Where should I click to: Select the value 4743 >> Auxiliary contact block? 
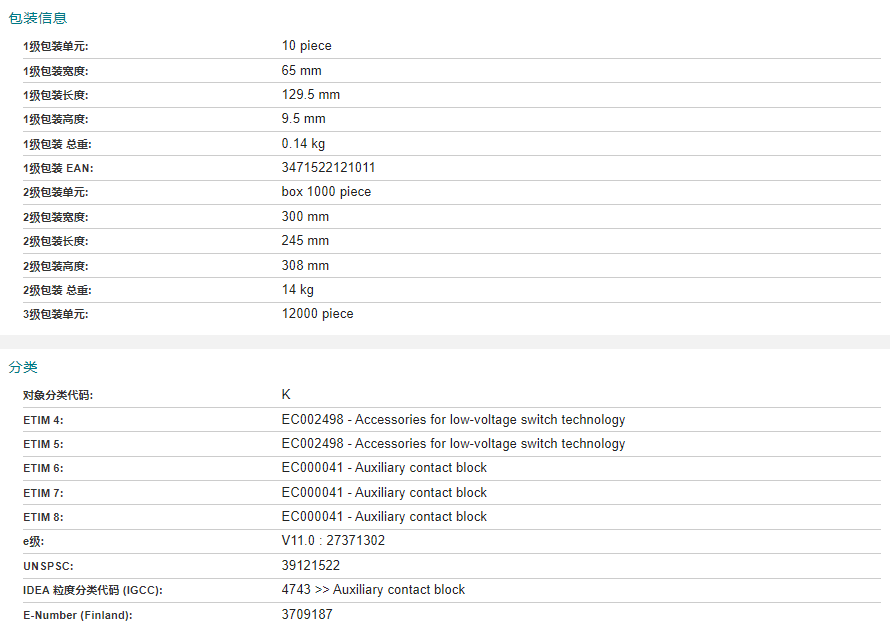pyautogui.click(x=373, y=590)
